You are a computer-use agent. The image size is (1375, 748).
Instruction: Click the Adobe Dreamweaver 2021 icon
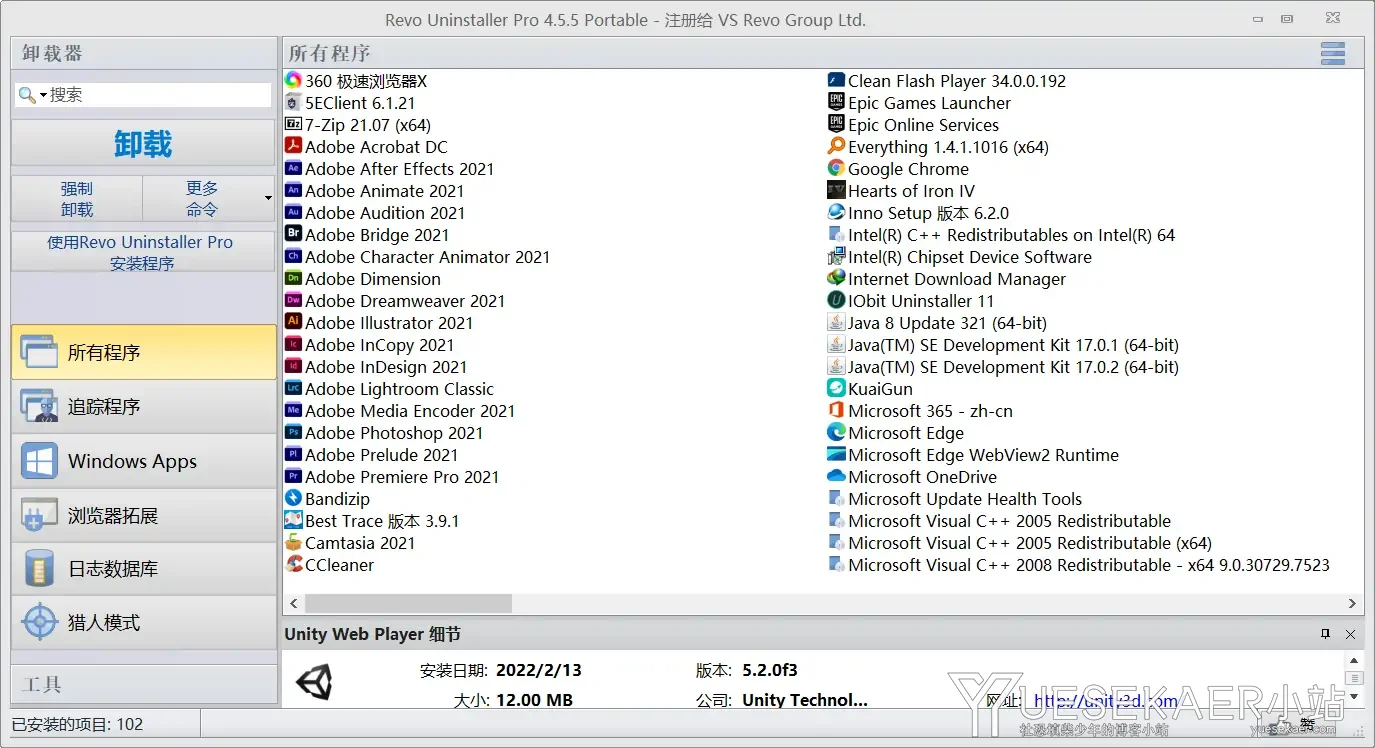(x=293, y=300)
